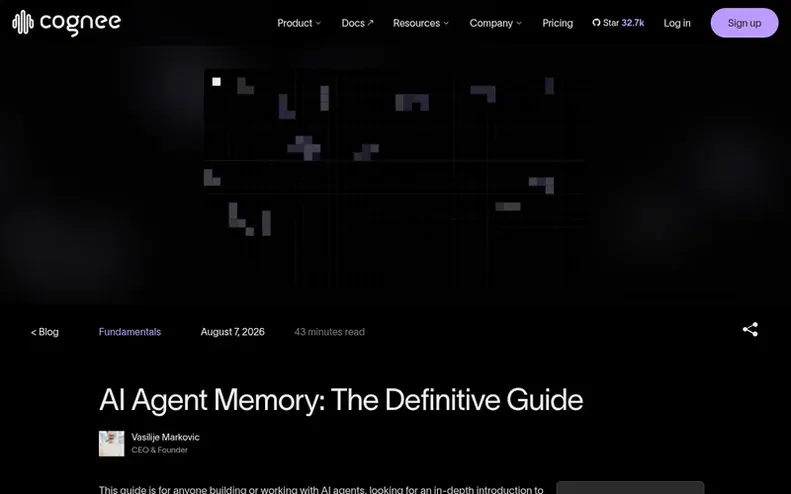This screenshot has height=494, width=791.
Task: Click the Sign up button
Action: tap(744, 23)
